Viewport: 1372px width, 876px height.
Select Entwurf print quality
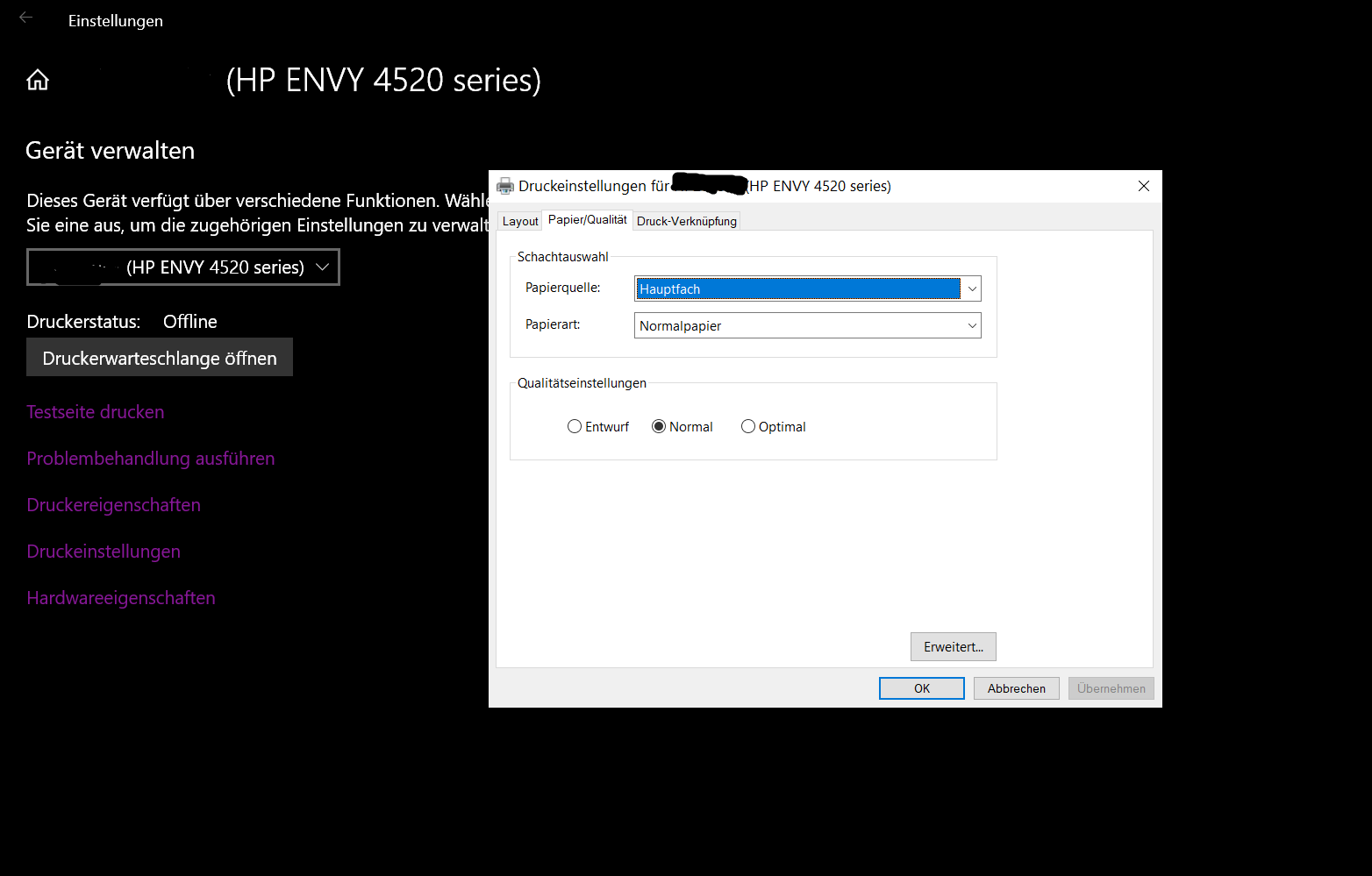598,427
